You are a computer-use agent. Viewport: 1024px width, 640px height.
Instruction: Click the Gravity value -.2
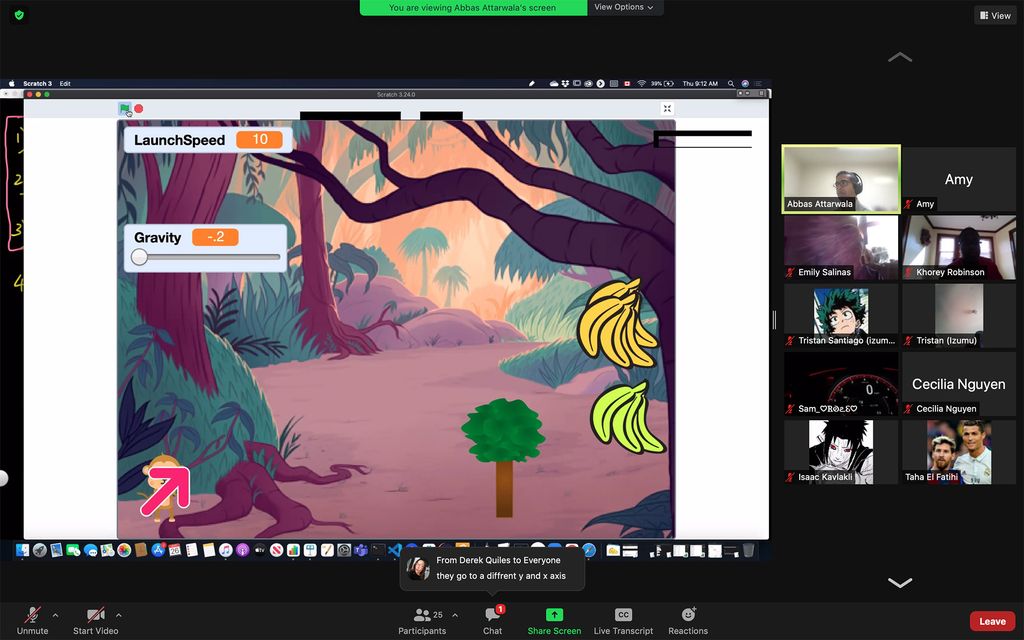pyautogui.click(x=215, y=237)
